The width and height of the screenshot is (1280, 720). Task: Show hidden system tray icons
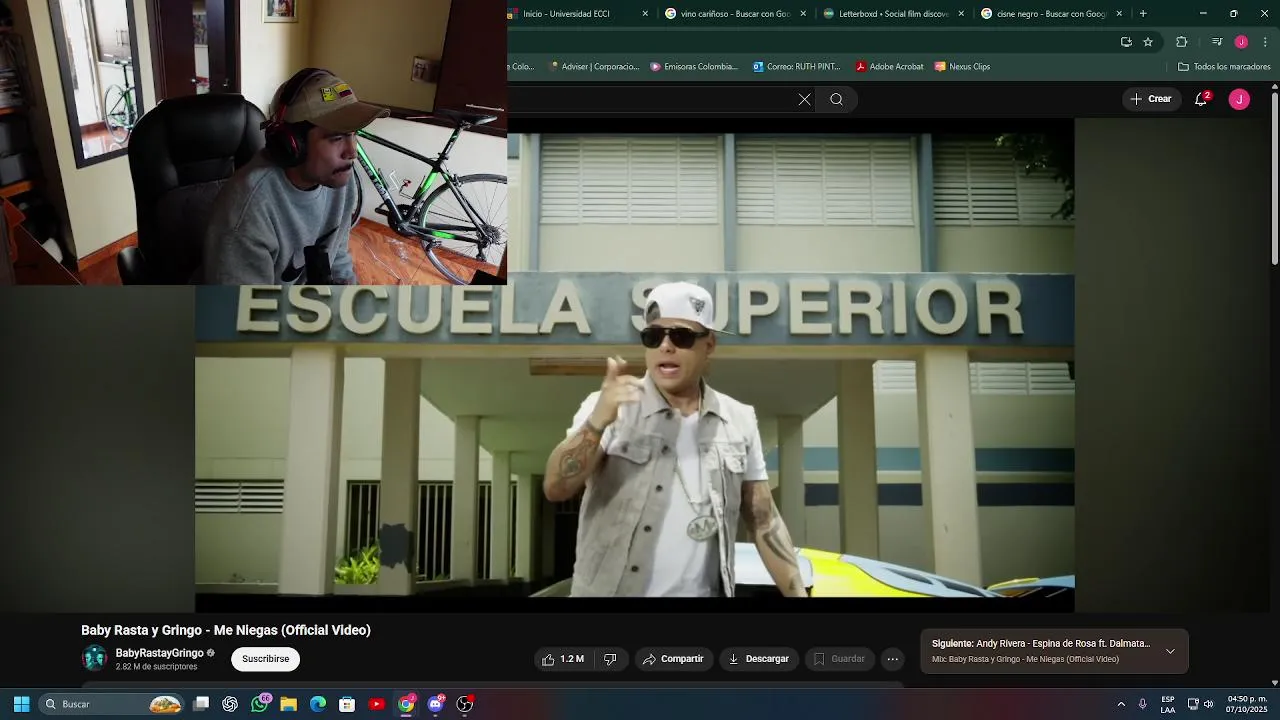[x=1121, y=704]
